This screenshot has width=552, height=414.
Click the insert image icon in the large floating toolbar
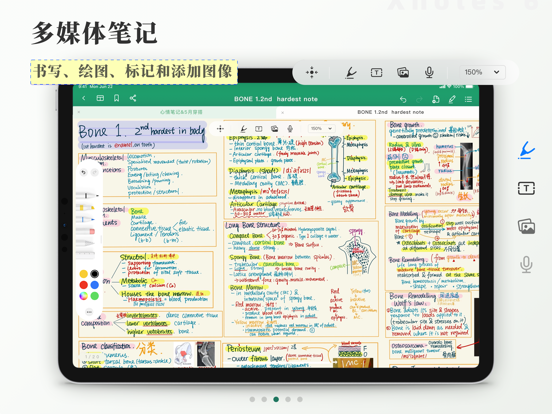403,73
